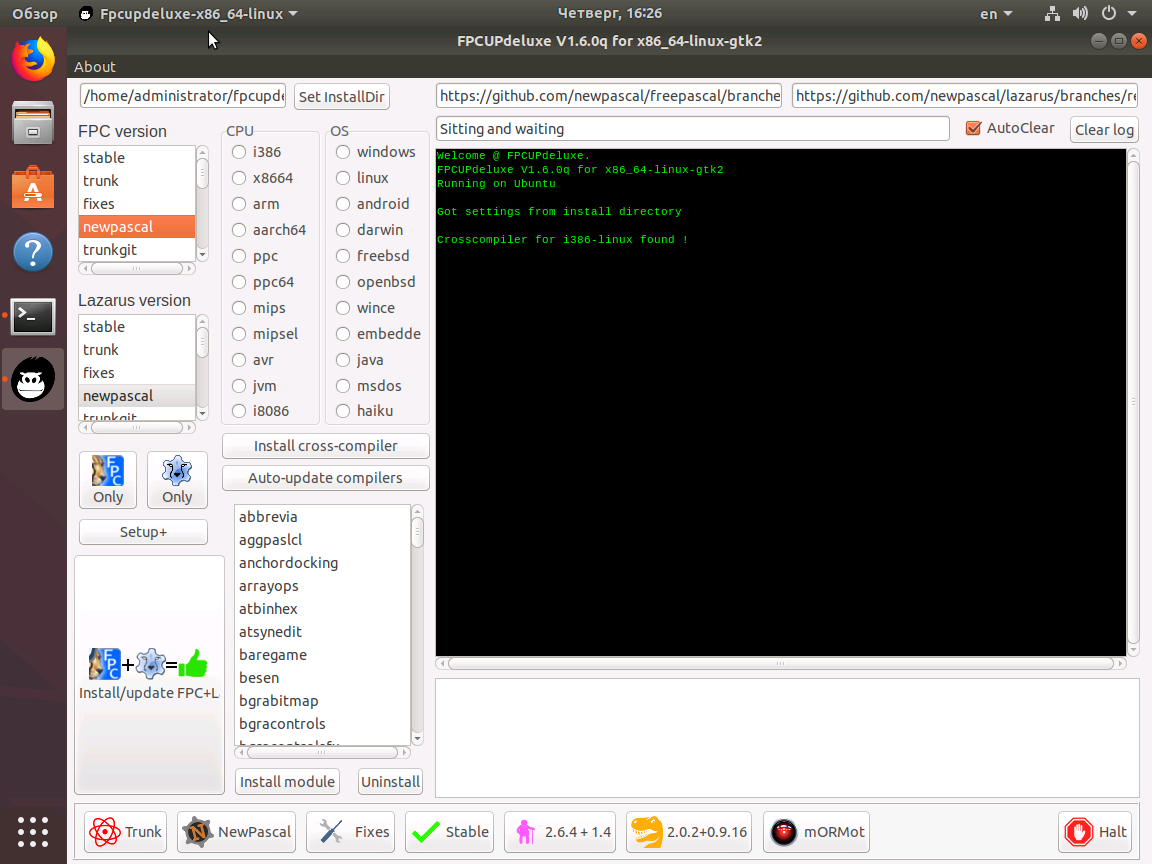The height and width of the screenshot is (864, 1152).
Task: Choose linux as target OS
Action: (x=343, y=177)
